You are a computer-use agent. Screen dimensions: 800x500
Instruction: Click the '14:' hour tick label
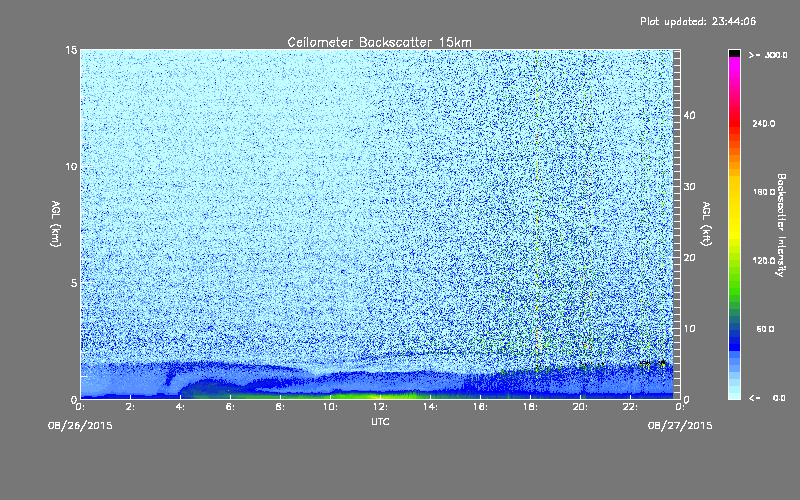[x=430, y=407]
